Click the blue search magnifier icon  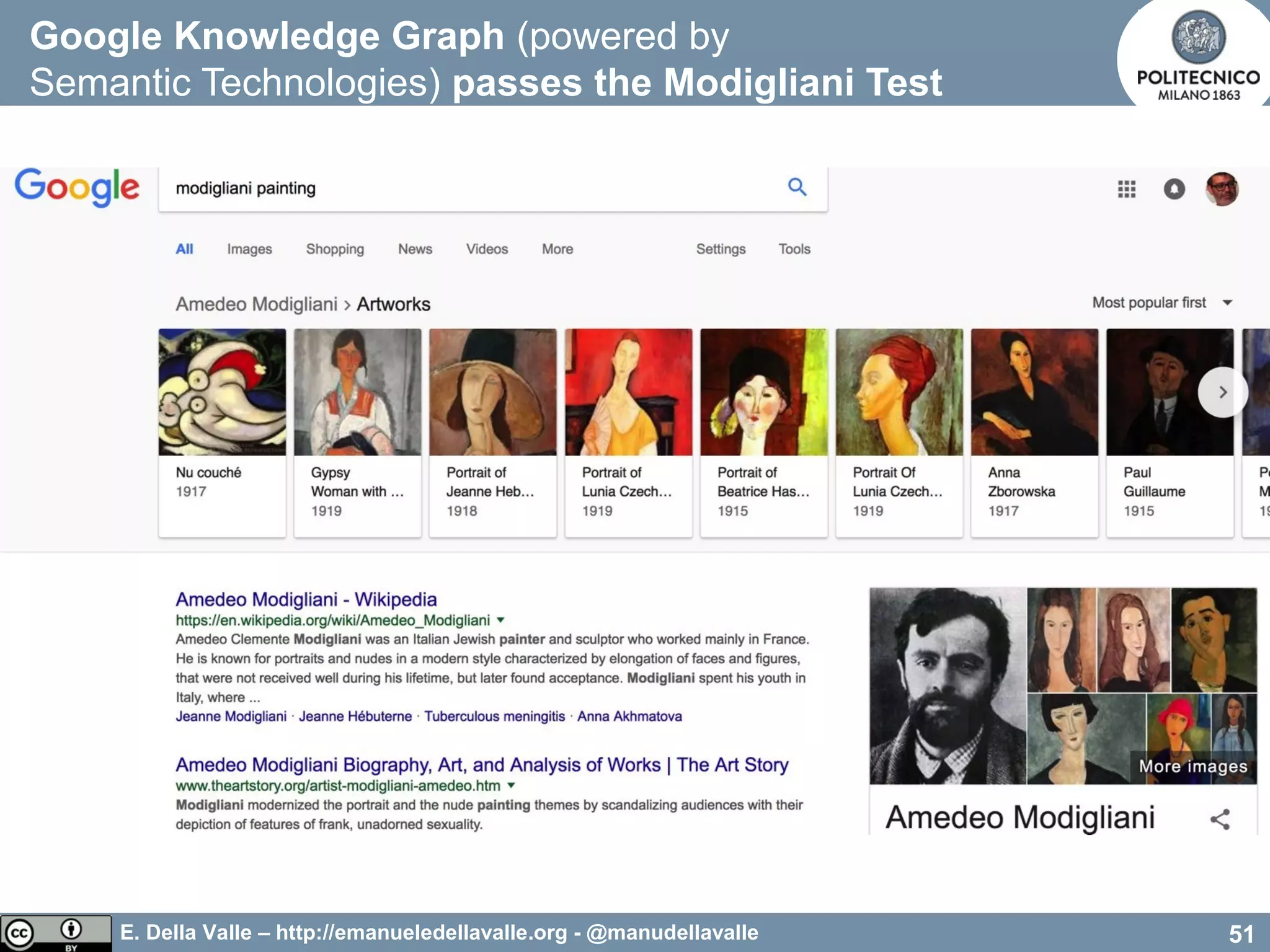[x=797, y=187]
